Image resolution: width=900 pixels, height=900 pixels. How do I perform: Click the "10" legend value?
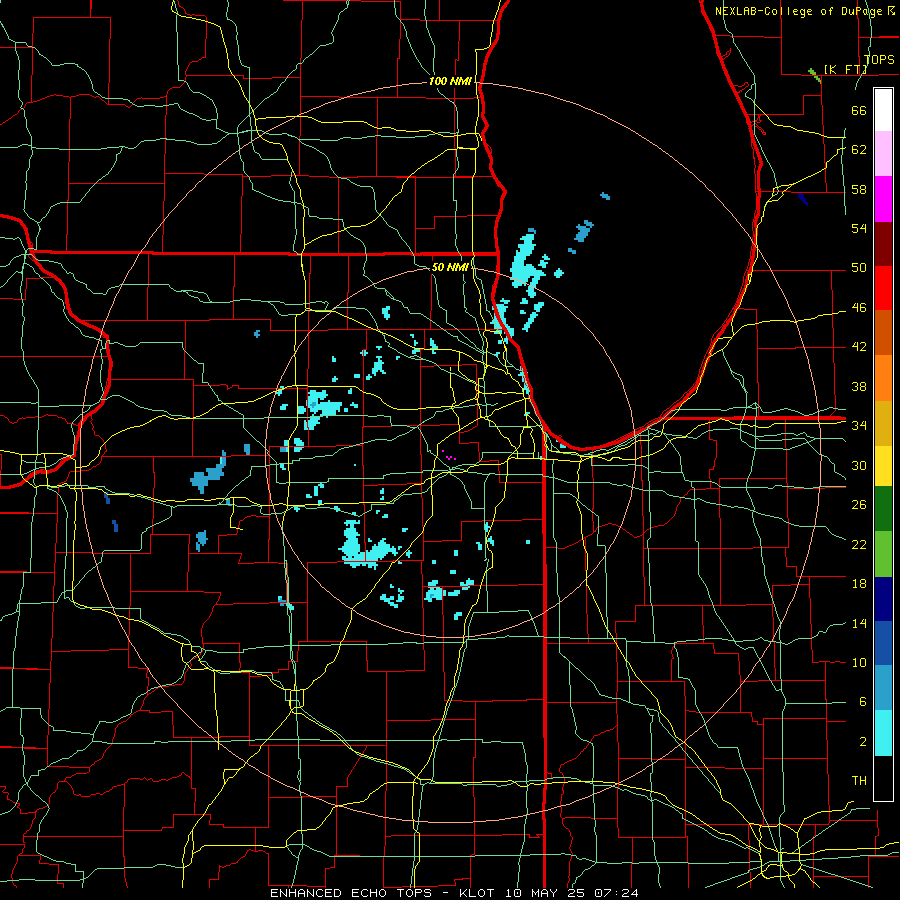coord(859,662)
